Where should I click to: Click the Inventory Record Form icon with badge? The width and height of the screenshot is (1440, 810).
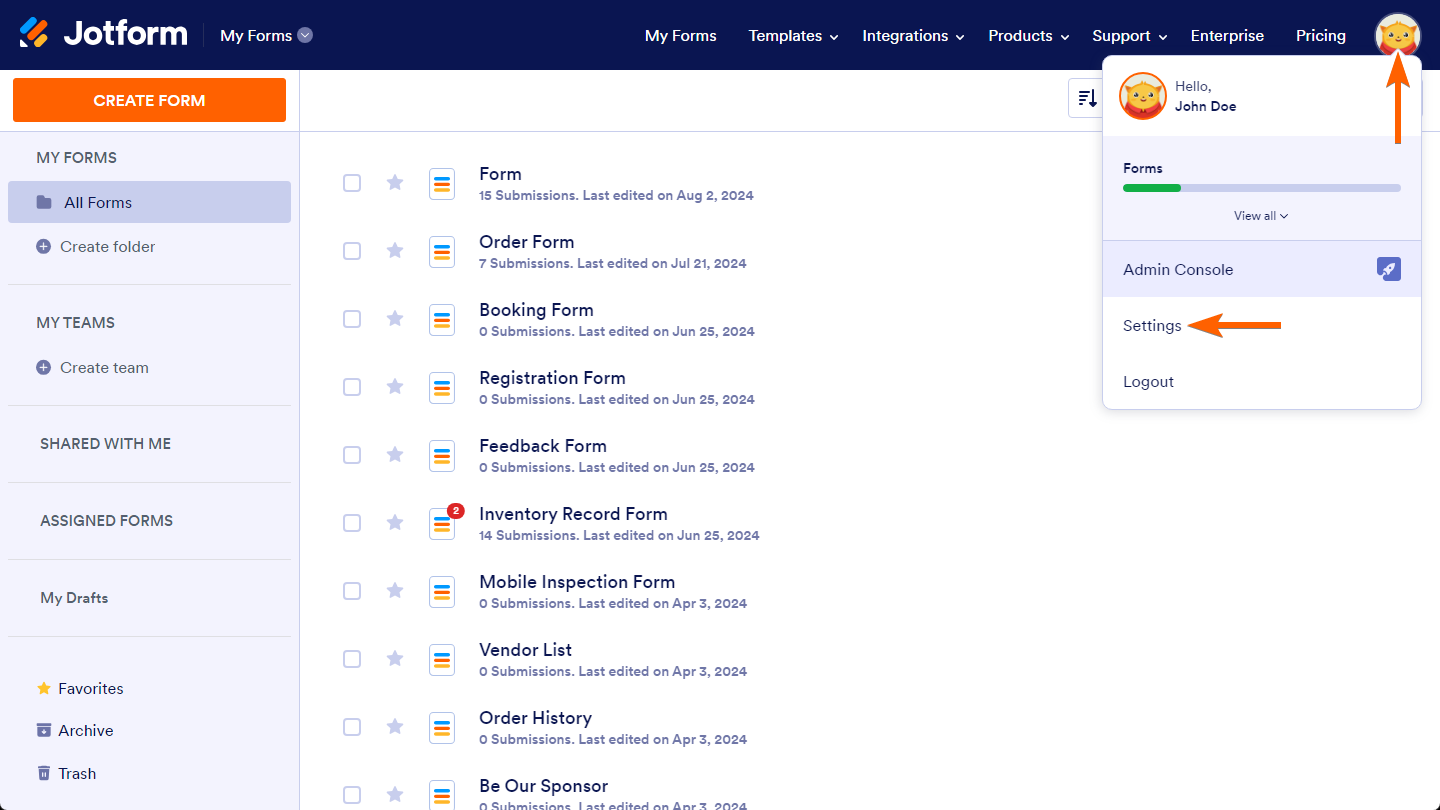pyautogui.click(x=444, y=522)
